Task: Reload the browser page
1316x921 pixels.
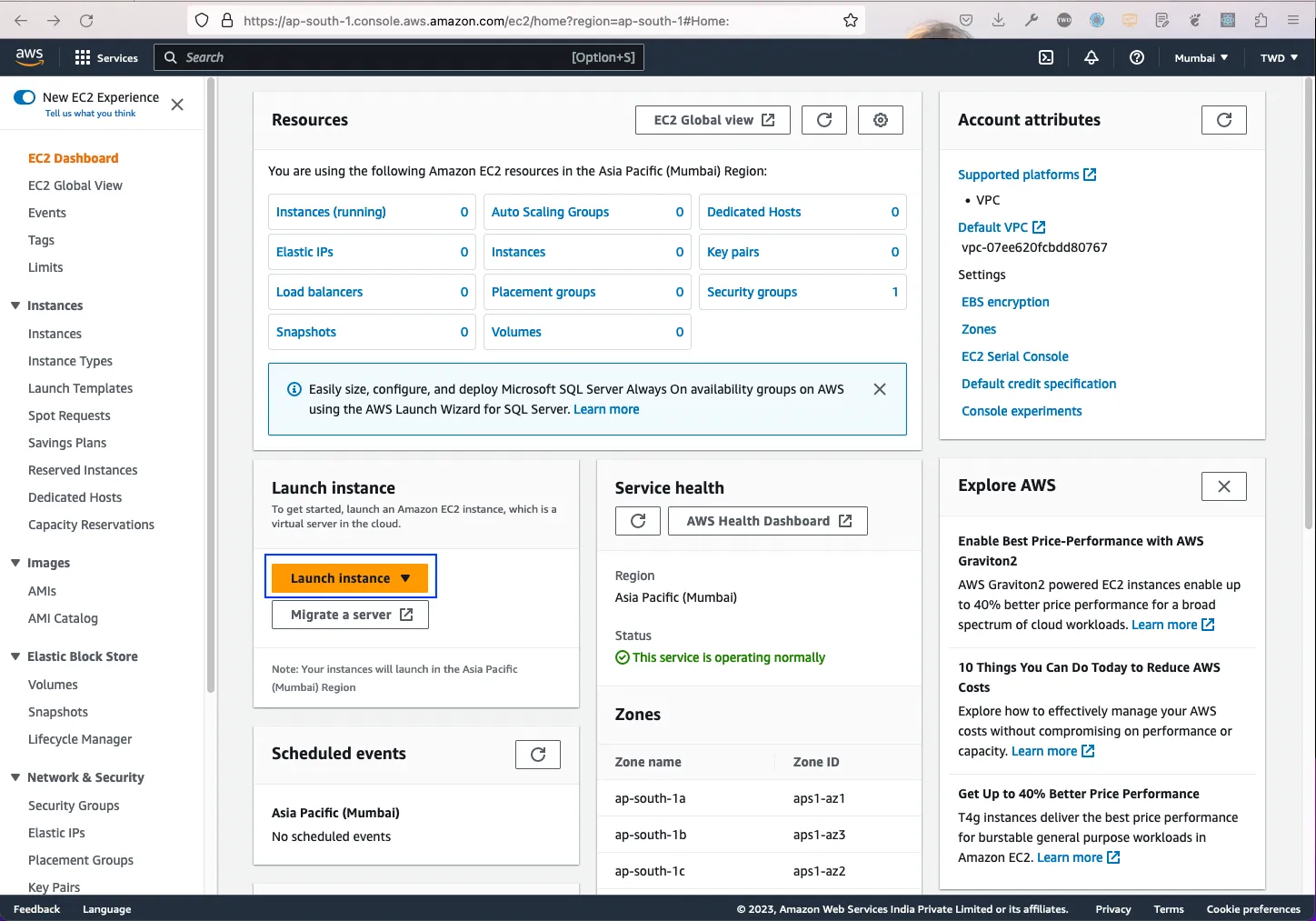Action: [86, 20]
